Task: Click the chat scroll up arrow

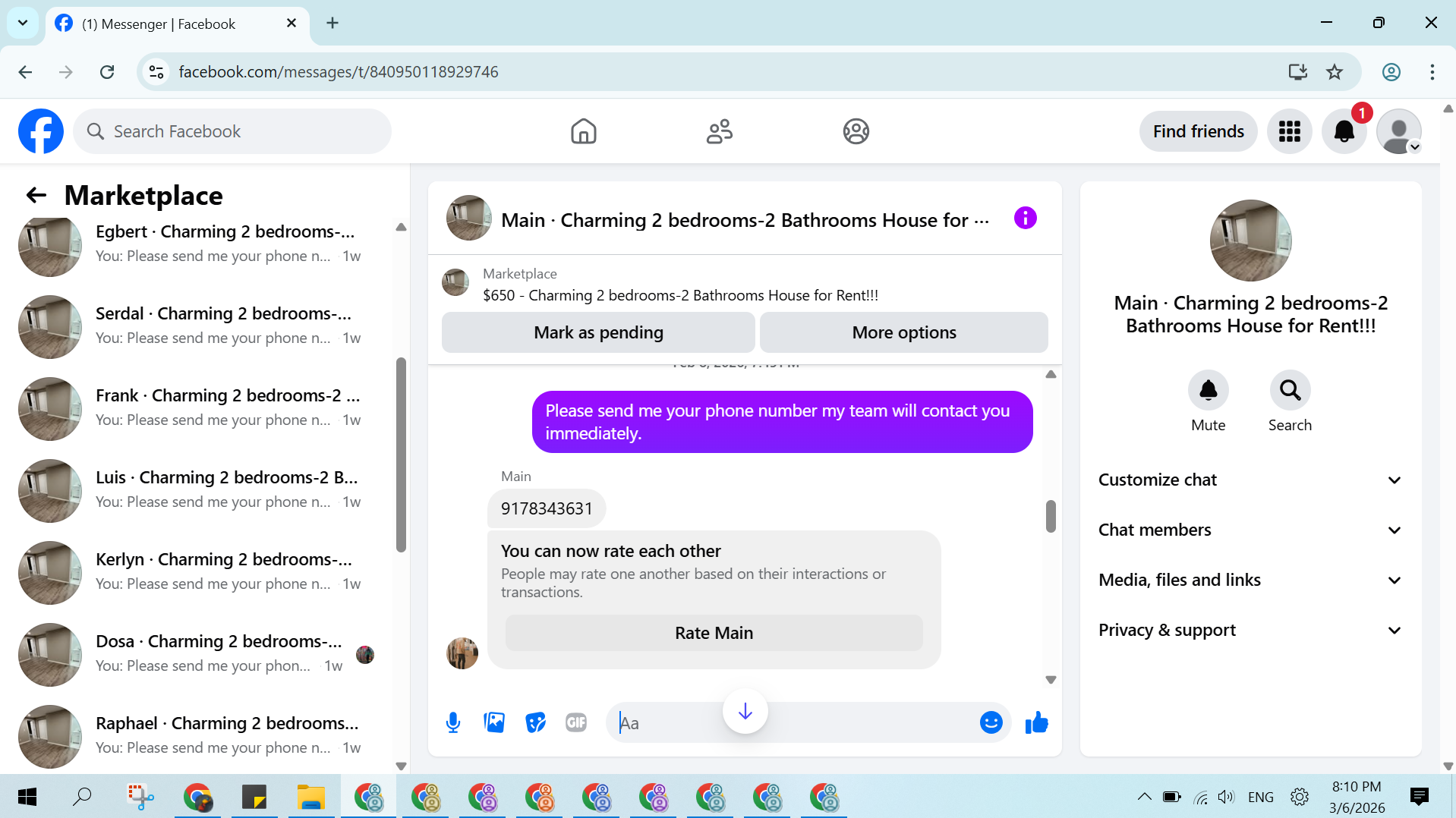Action: pos(1051,374)
